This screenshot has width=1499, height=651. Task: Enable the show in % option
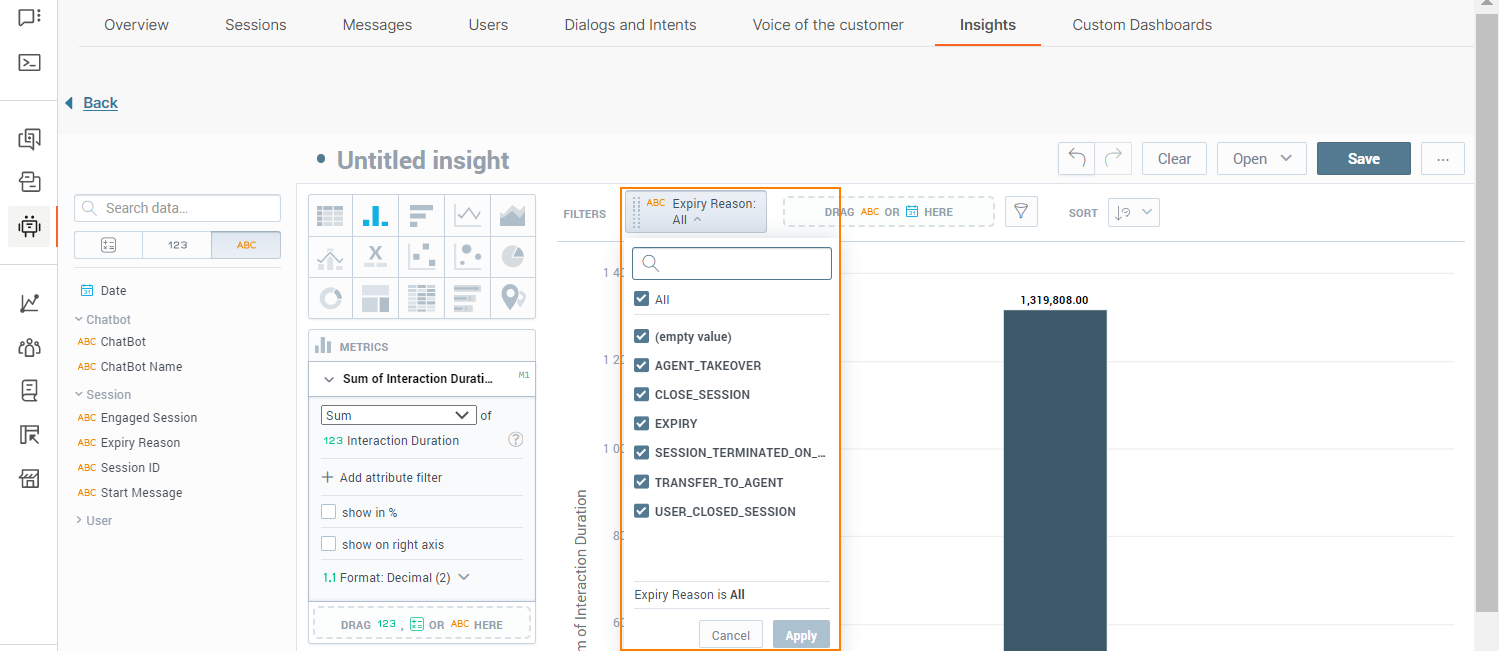click(328, 511)
